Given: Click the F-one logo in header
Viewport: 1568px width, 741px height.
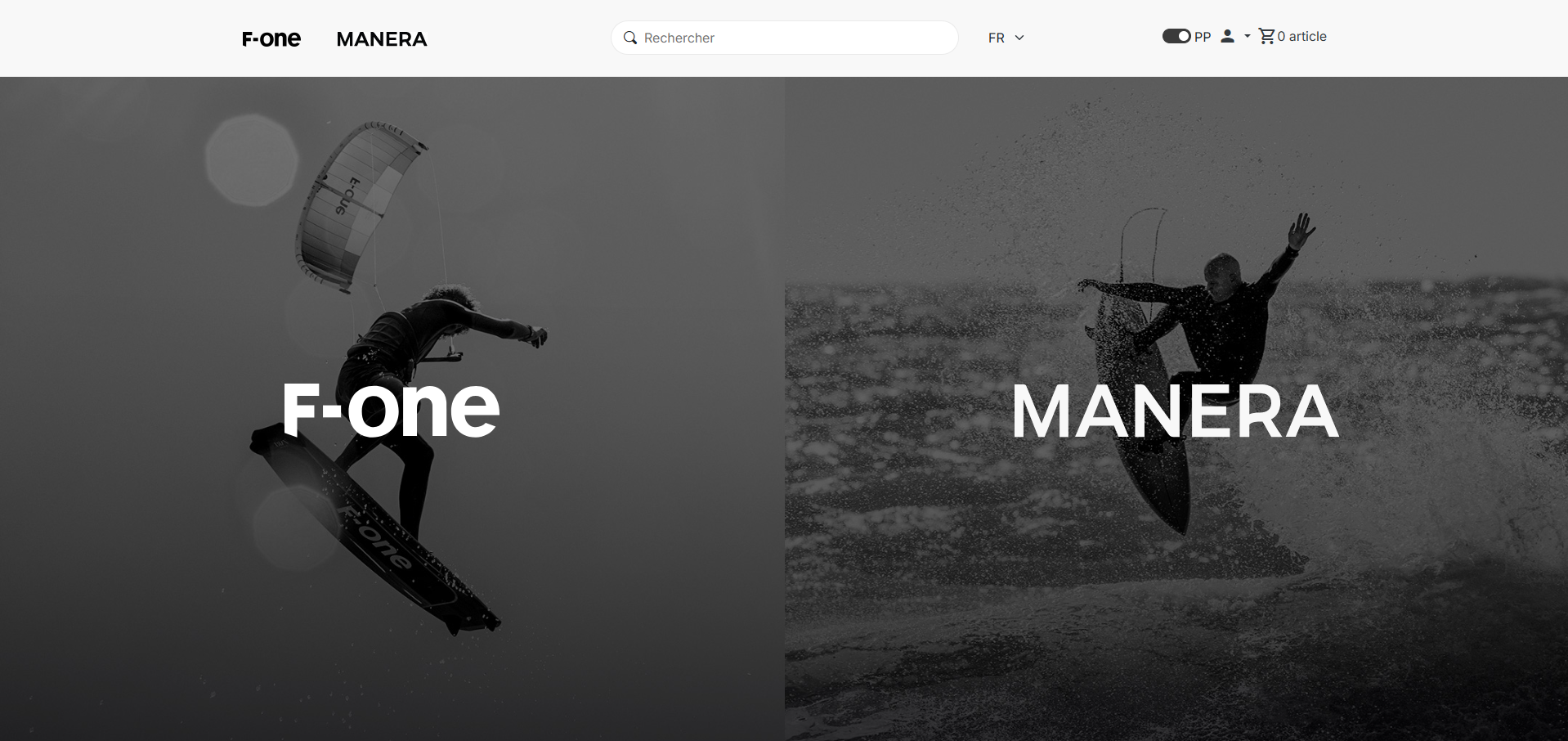Looking at the screenshot, I should click(x=271, y=38).
